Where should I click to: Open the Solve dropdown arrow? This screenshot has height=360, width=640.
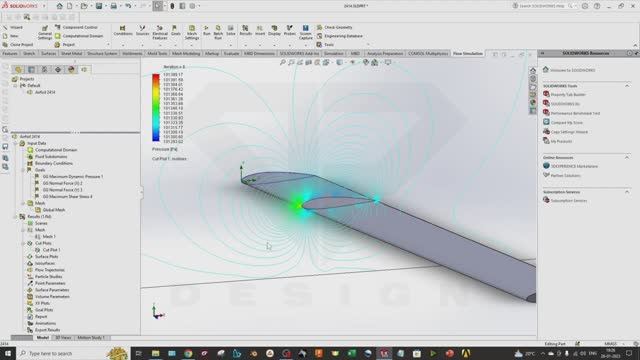[x=231, y=44]
